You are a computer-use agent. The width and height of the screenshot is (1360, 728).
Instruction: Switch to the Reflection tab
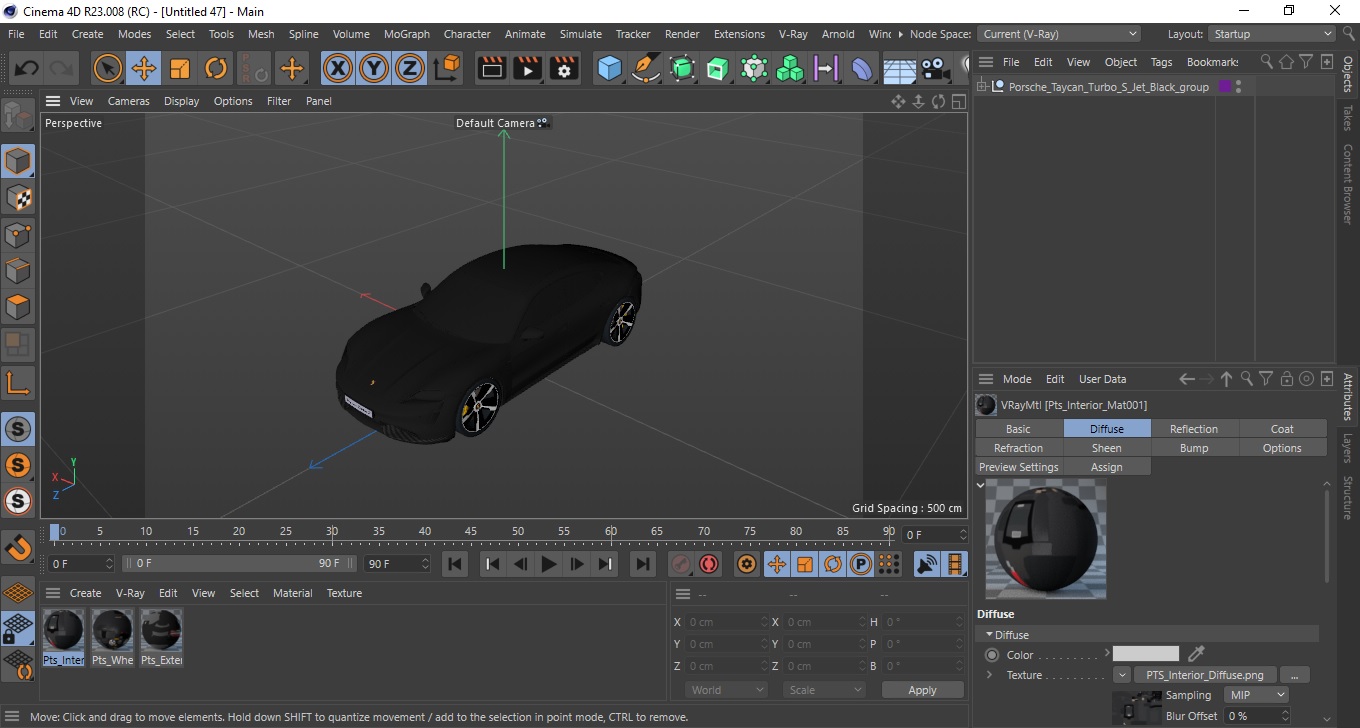pos(1194,429)
